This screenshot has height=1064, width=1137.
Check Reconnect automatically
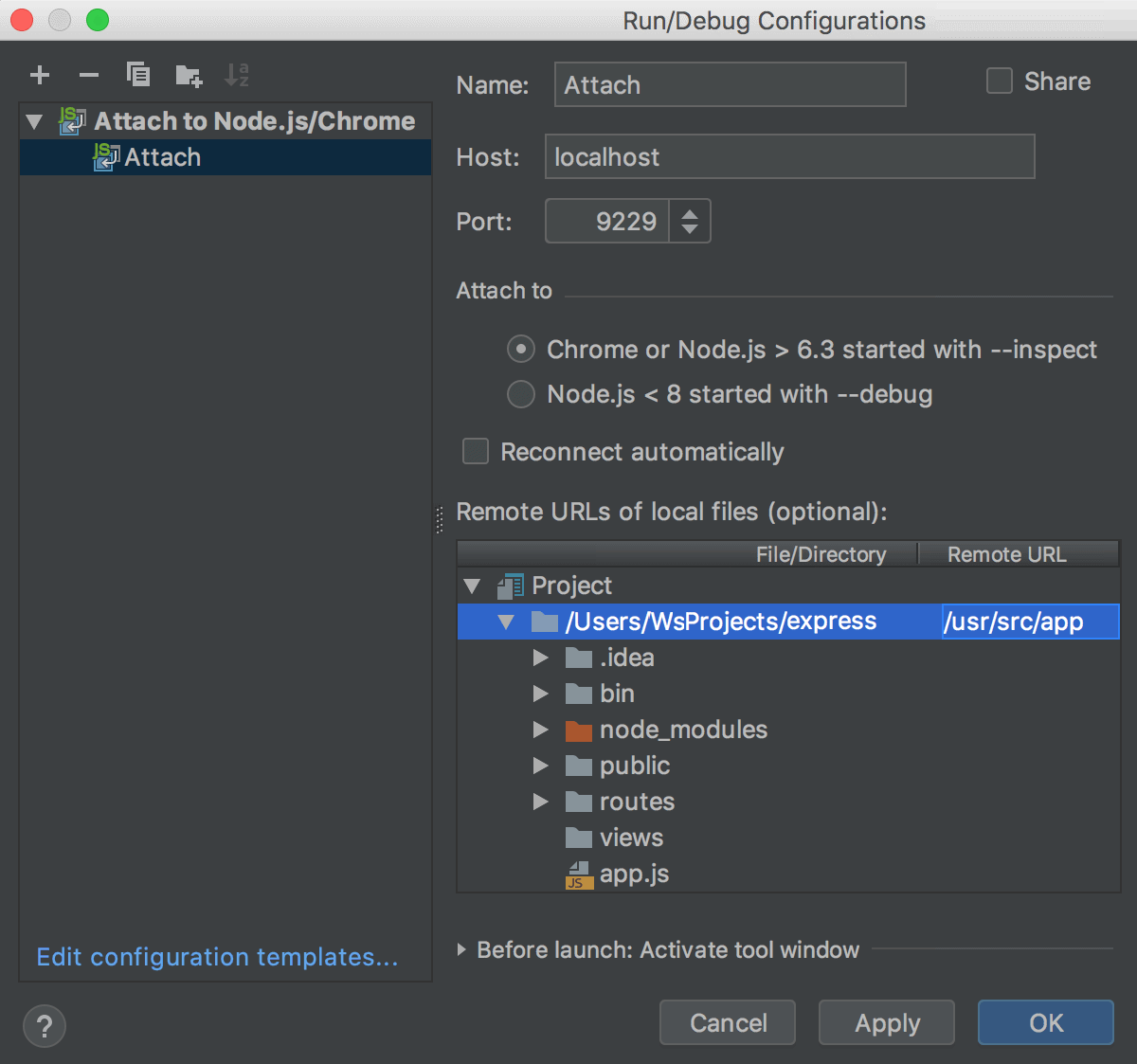[x=475, y=452]
